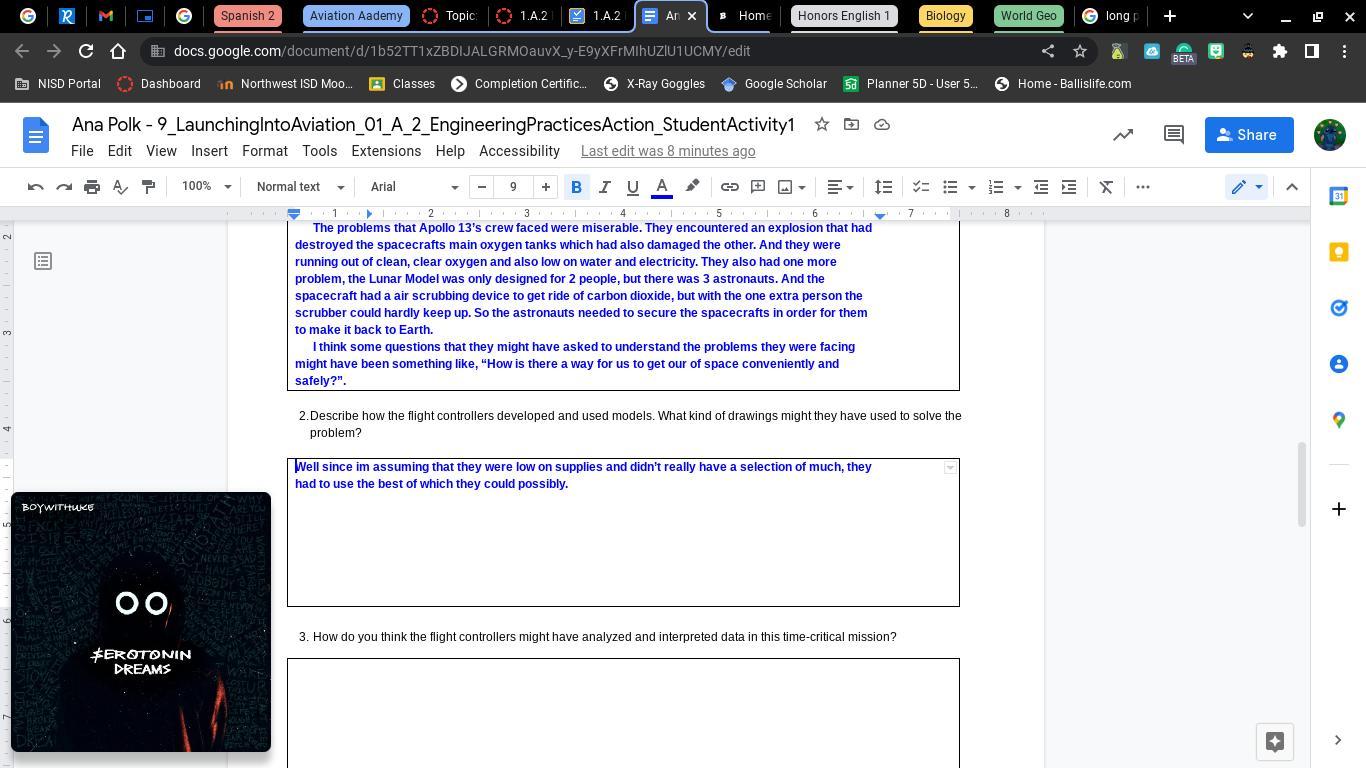
Task: Click the Undo icon in toolbar
Action: click(x=36, y=187)
